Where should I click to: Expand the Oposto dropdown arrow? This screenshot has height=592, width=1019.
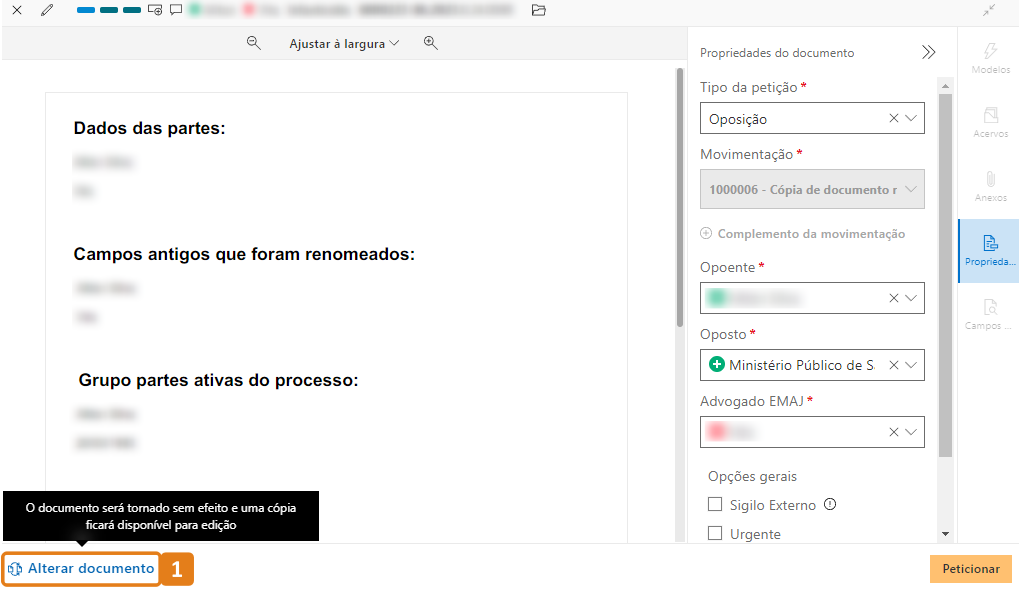click(x=911, y=365)
